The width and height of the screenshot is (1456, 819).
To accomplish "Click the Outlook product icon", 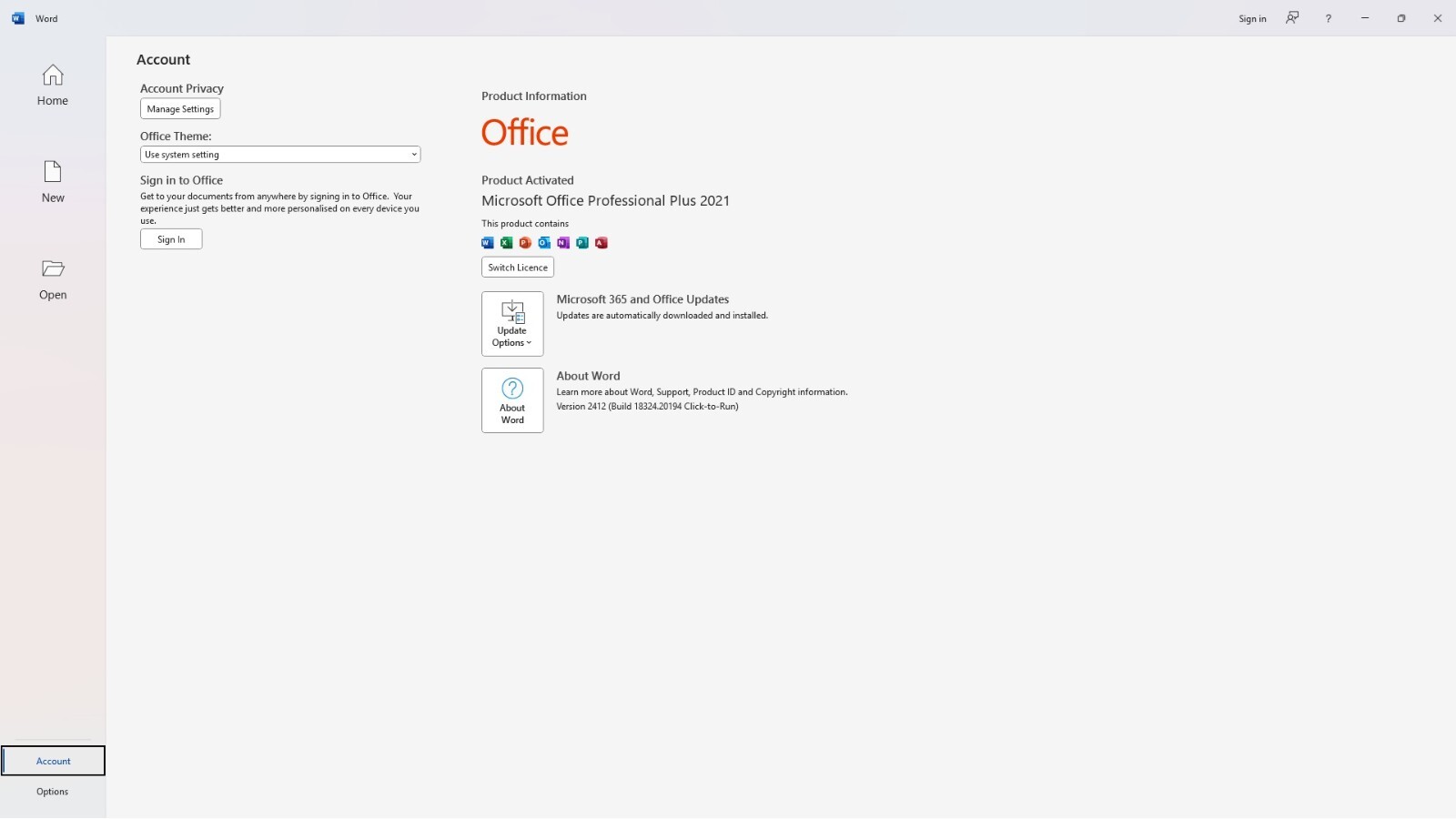I will tap(544, 242).
